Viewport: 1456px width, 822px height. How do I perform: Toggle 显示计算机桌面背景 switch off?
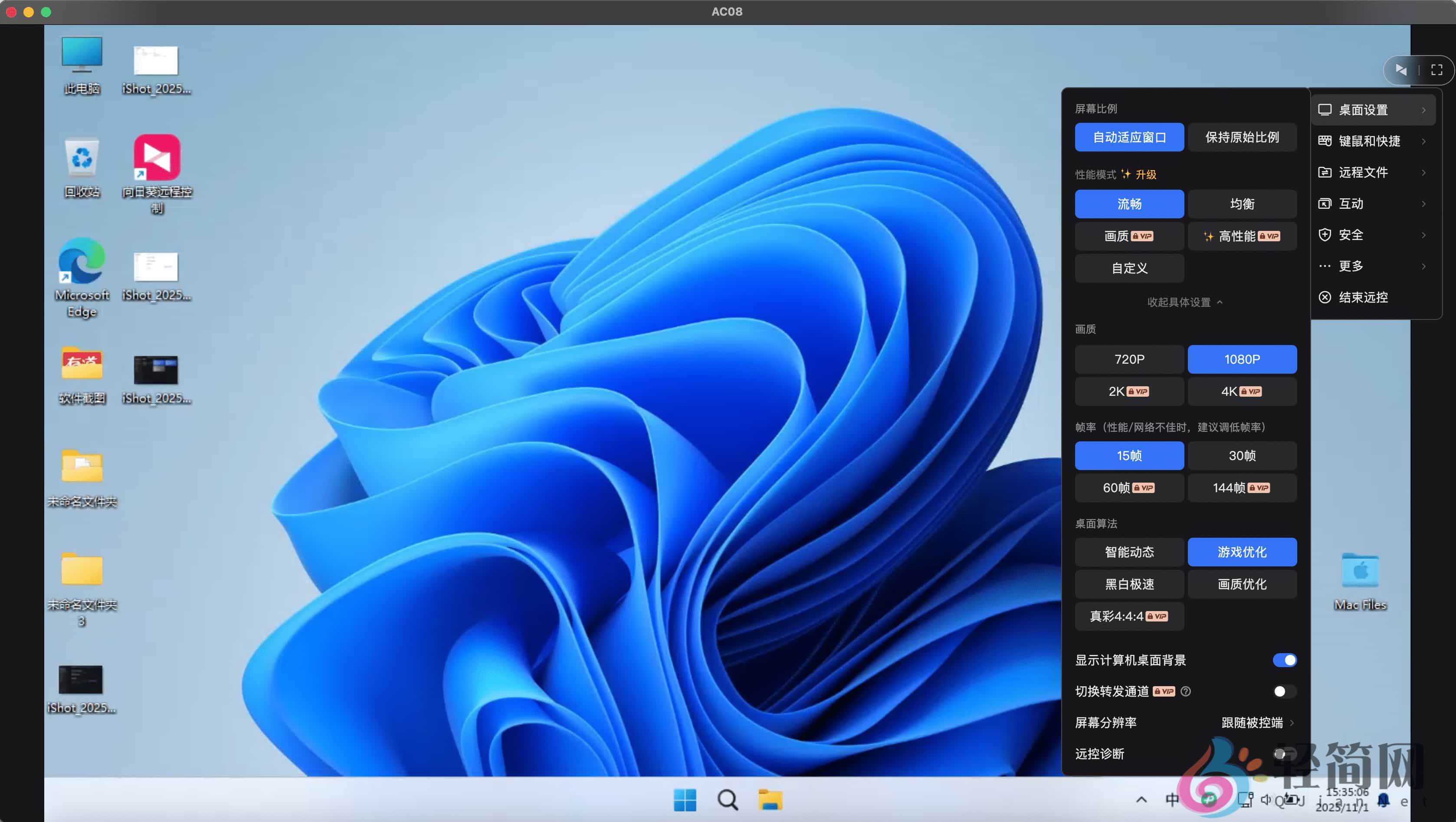tap(1284, 660)
